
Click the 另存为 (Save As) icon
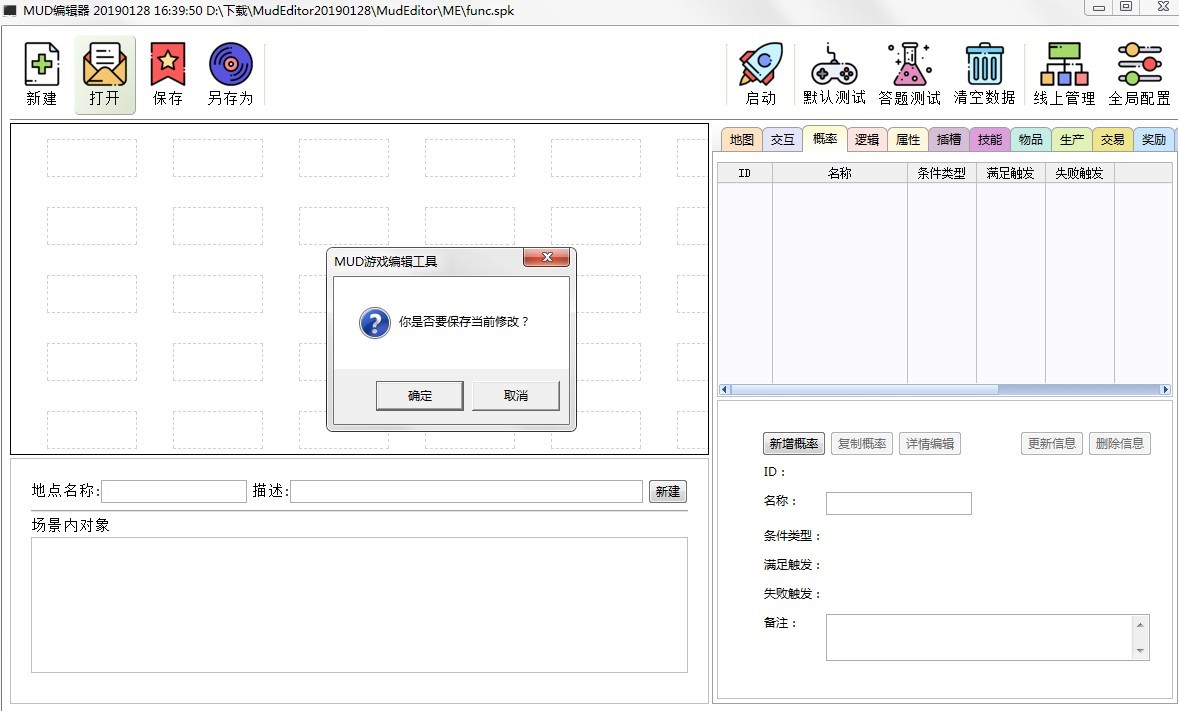pos(230,72)
